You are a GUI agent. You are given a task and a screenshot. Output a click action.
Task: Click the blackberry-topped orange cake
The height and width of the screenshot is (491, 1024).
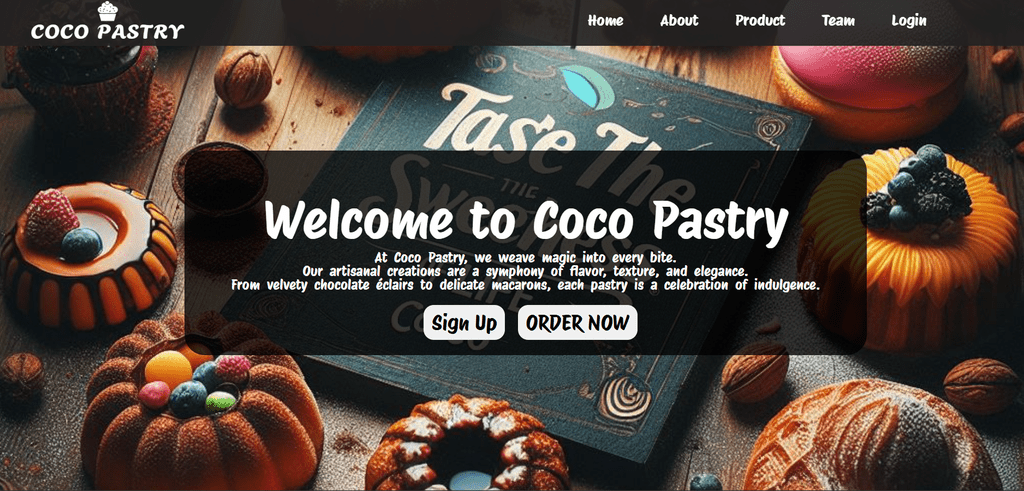911,248
